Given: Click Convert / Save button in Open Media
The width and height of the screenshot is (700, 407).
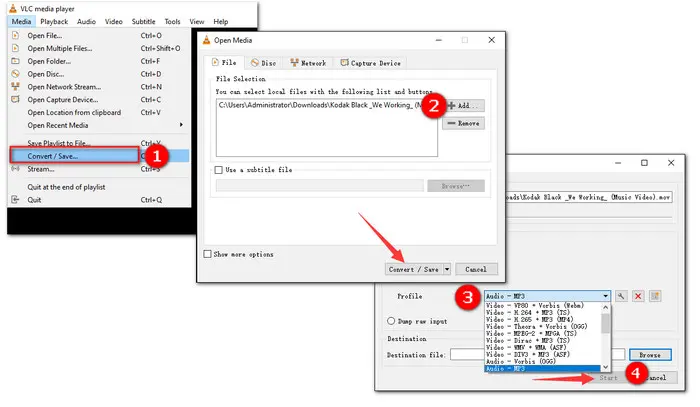Looking at the screenshot, I should (x=414, y=269).
